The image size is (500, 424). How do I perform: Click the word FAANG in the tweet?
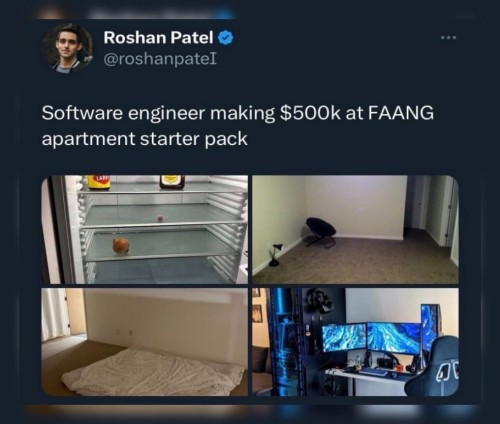pyautogui.click(x=401, y=113)
